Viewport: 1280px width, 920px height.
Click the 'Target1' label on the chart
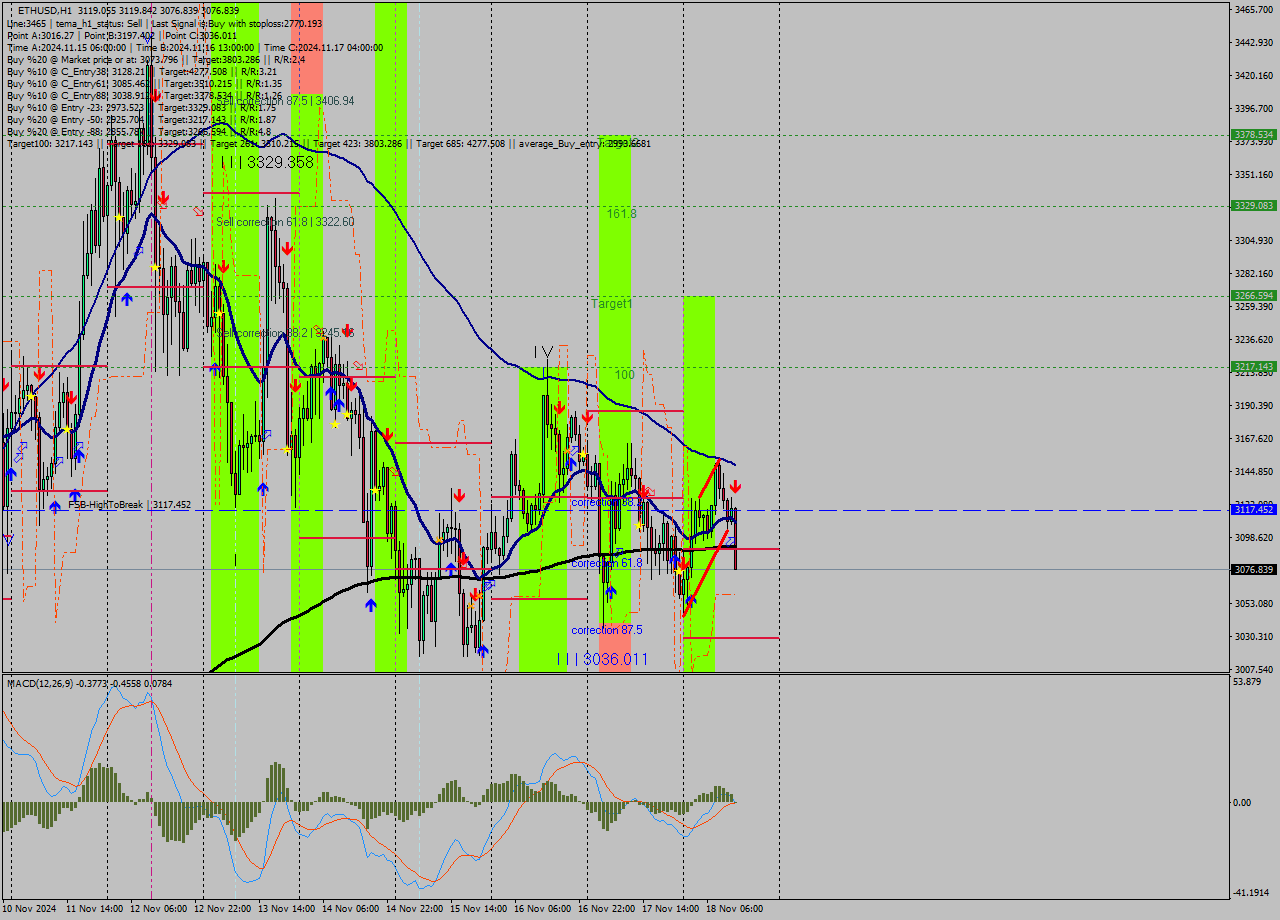tap(611, 303)
